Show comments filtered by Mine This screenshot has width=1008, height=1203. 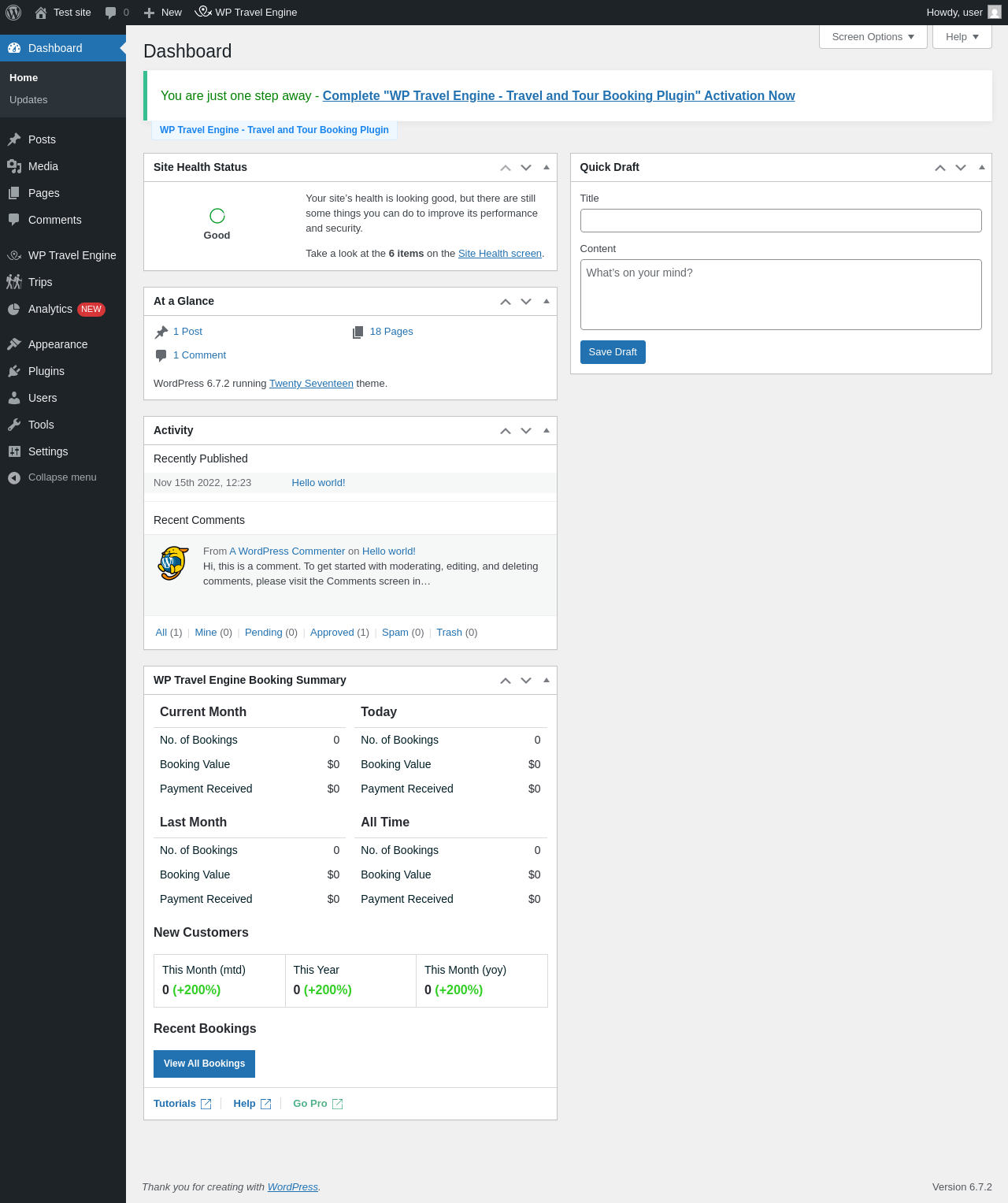[x=206, y=633]
